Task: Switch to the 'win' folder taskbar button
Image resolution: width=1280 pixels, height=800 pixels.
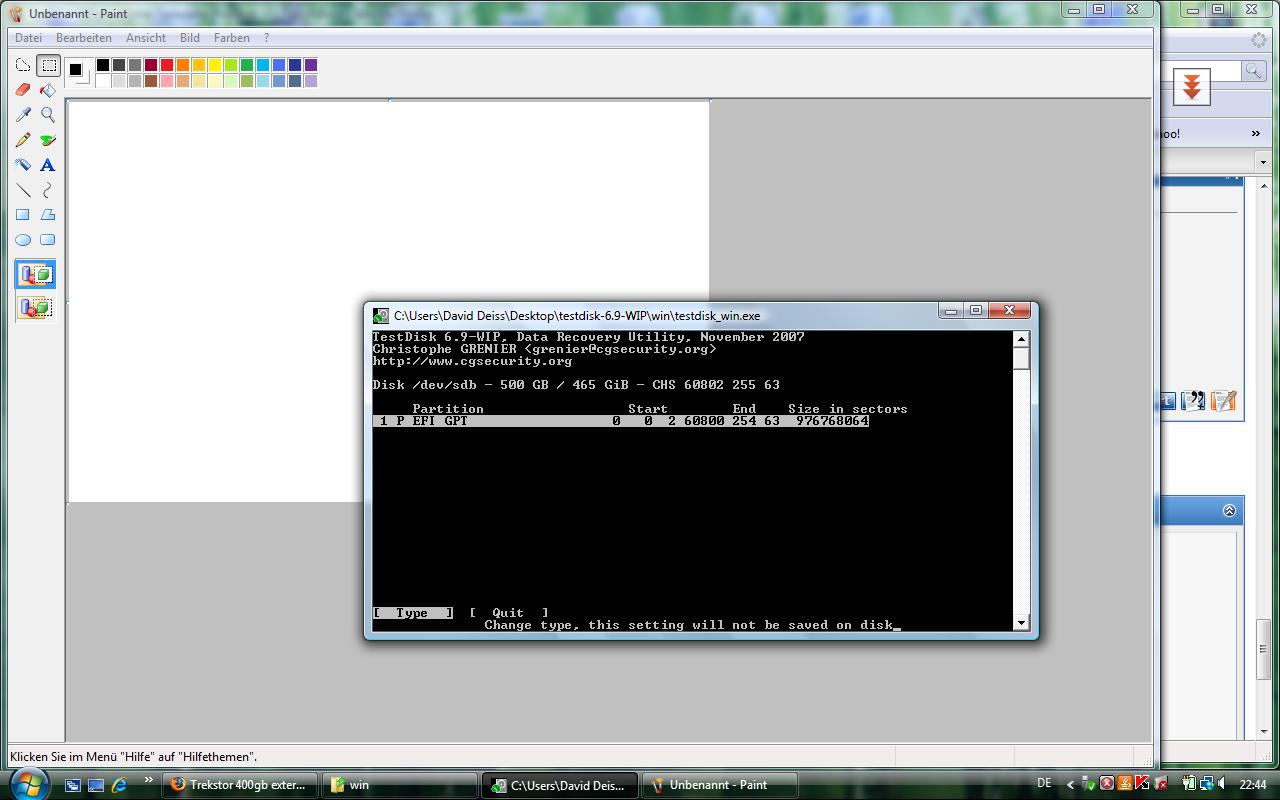Action: pyautogui.click(x=400, y=785)
